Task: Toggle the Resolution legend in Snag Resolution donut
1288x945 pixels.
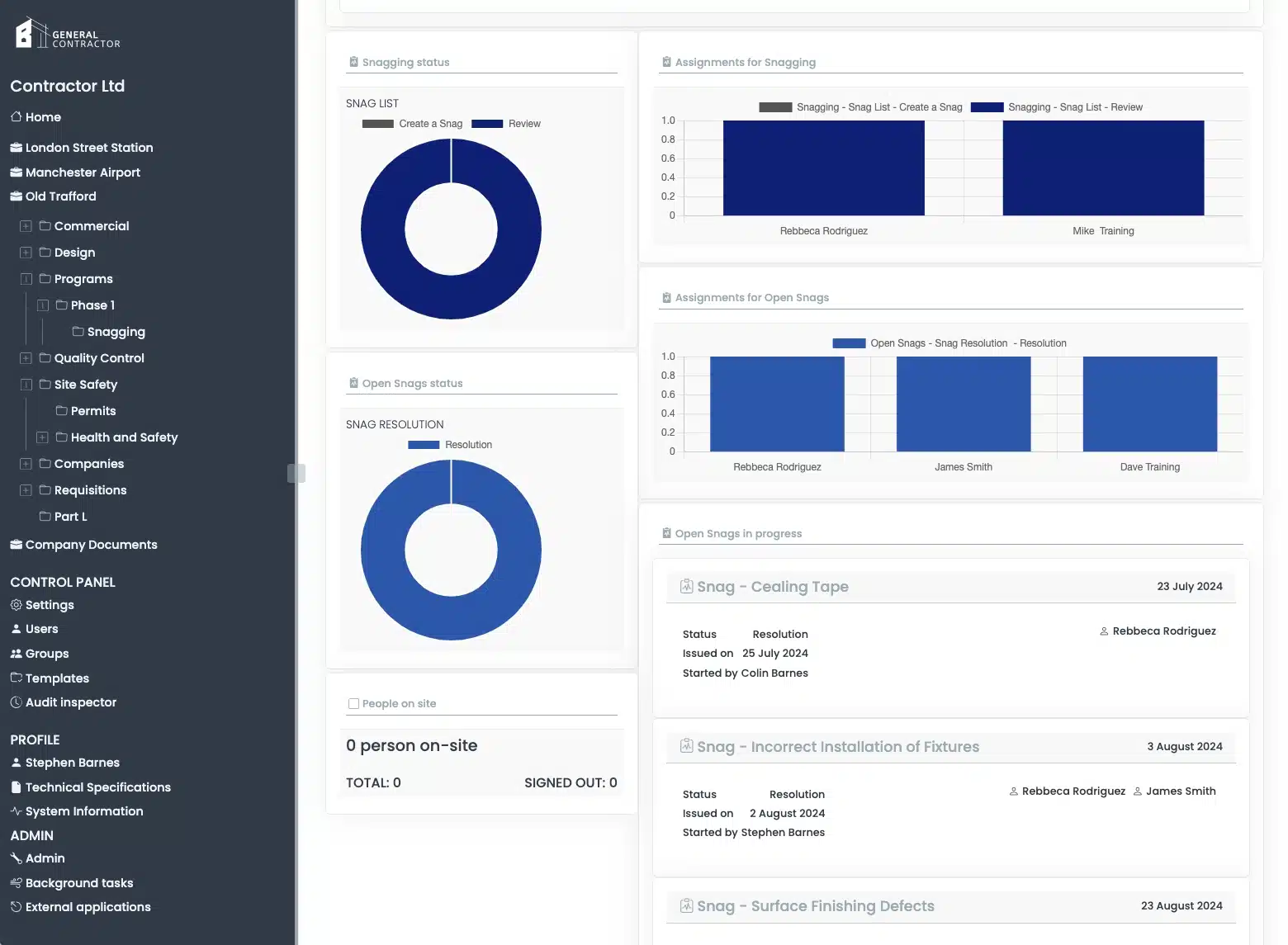Action: tap(450, 445)
